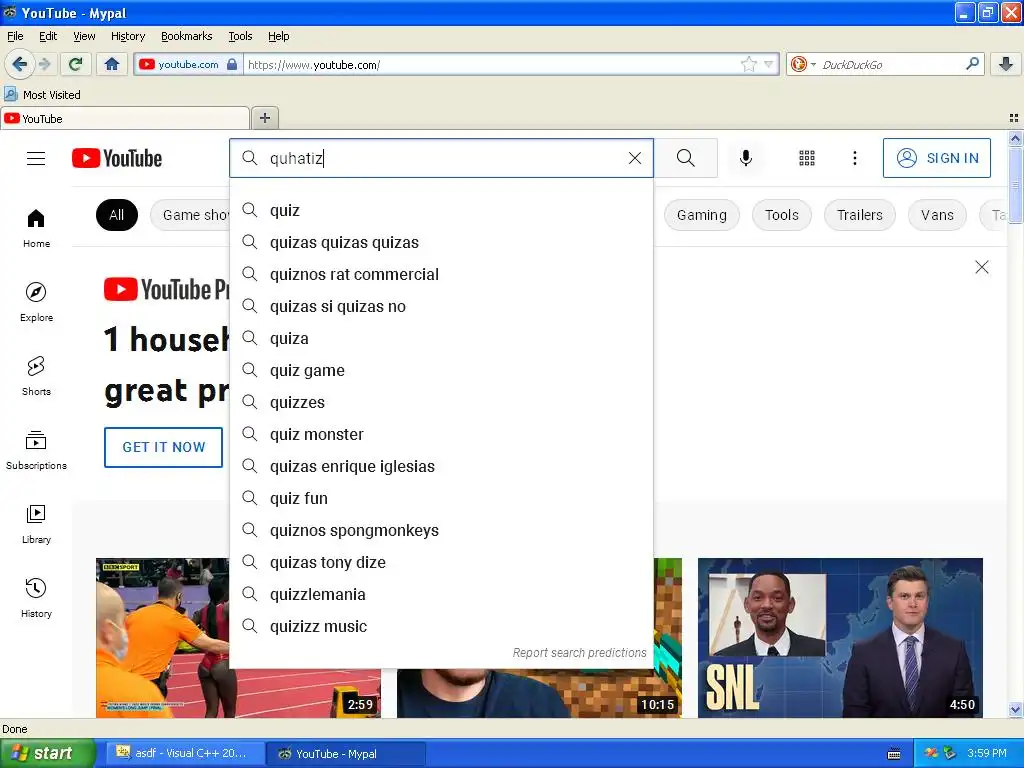Toggle the YouTube hamburger guide menu
Image resolution: width=1024 pixels, height=768 pixels.
click(36, 158)
